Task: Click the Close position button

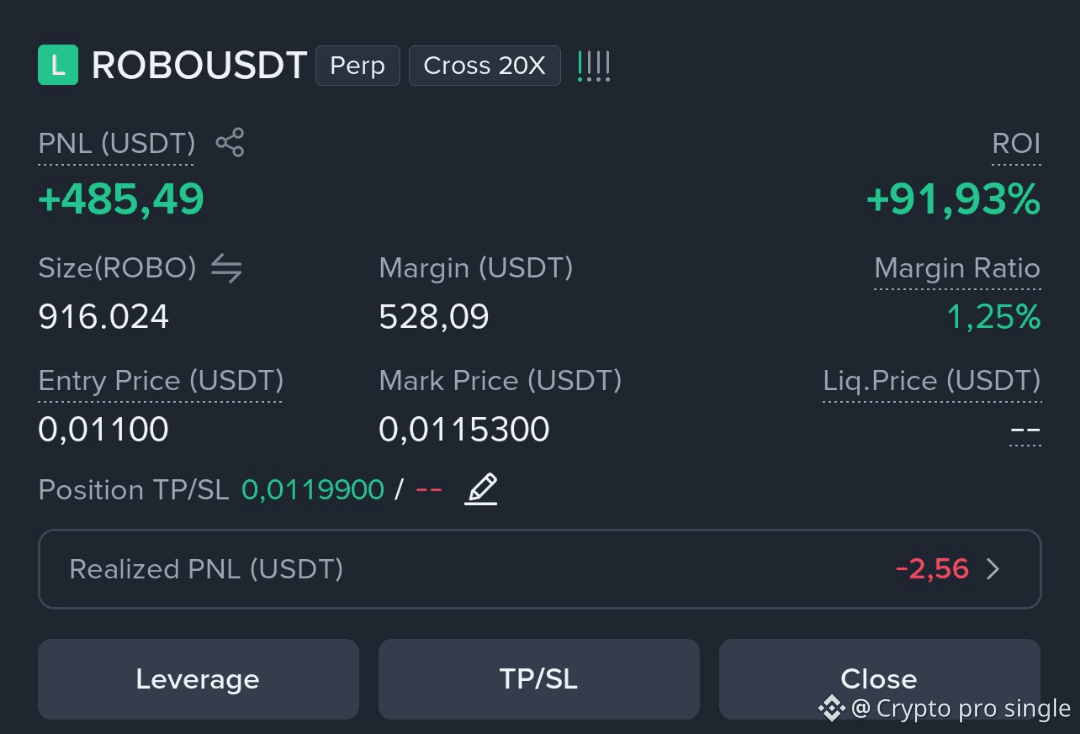Action: point(880,679)
